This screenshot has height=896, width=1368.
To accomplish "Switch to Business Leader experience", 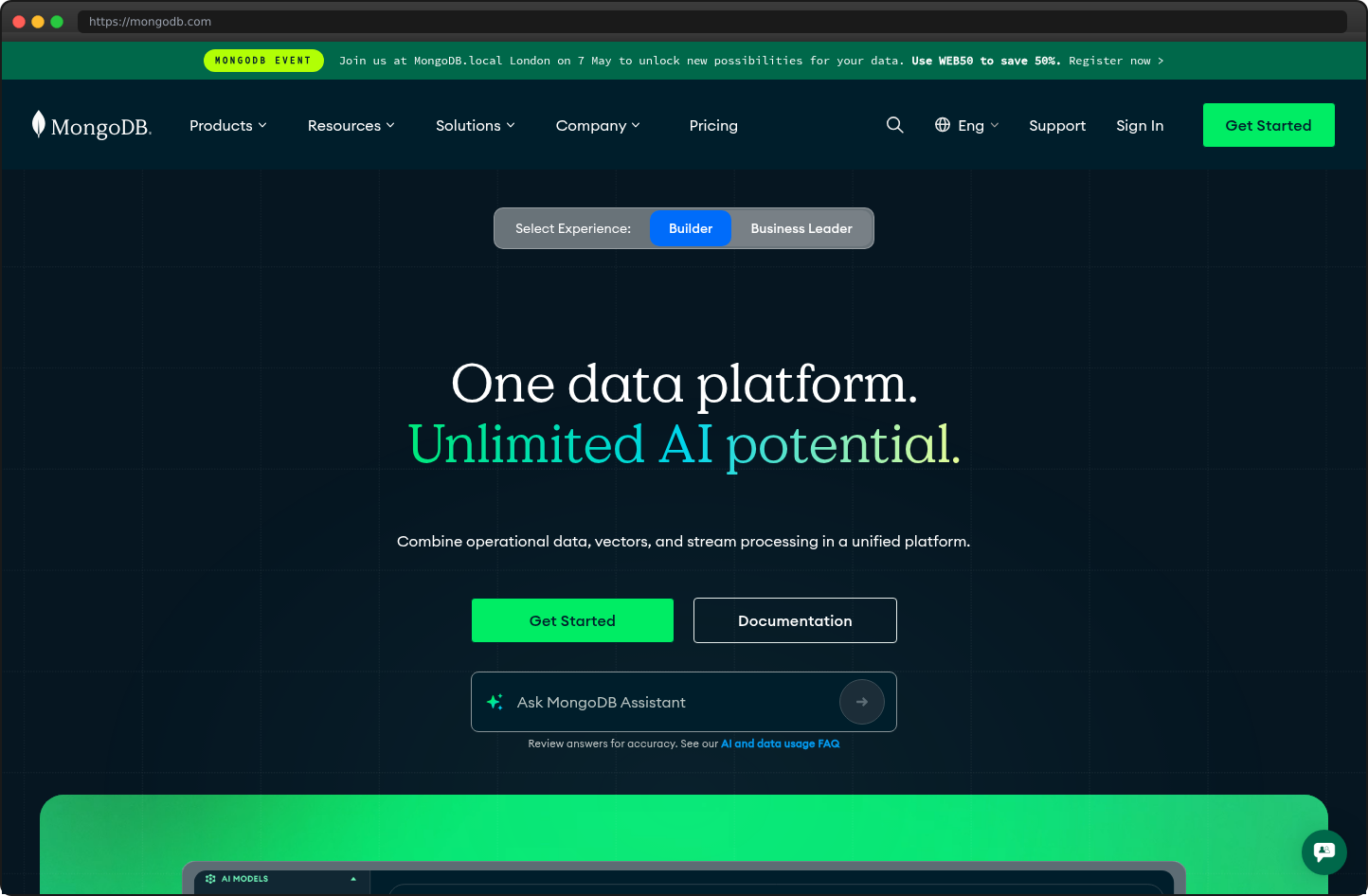I will (801, 228).
